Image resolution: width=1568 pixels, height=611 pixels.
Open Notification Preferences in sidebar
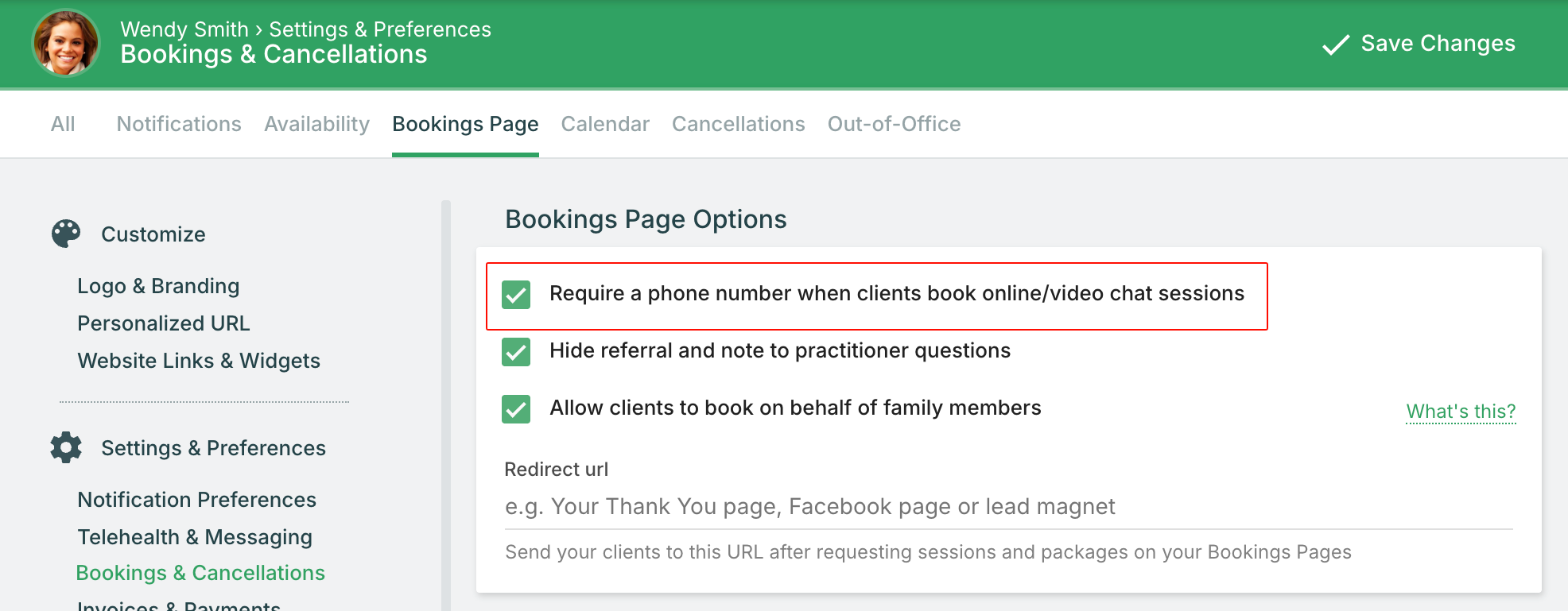click(197, 500)
